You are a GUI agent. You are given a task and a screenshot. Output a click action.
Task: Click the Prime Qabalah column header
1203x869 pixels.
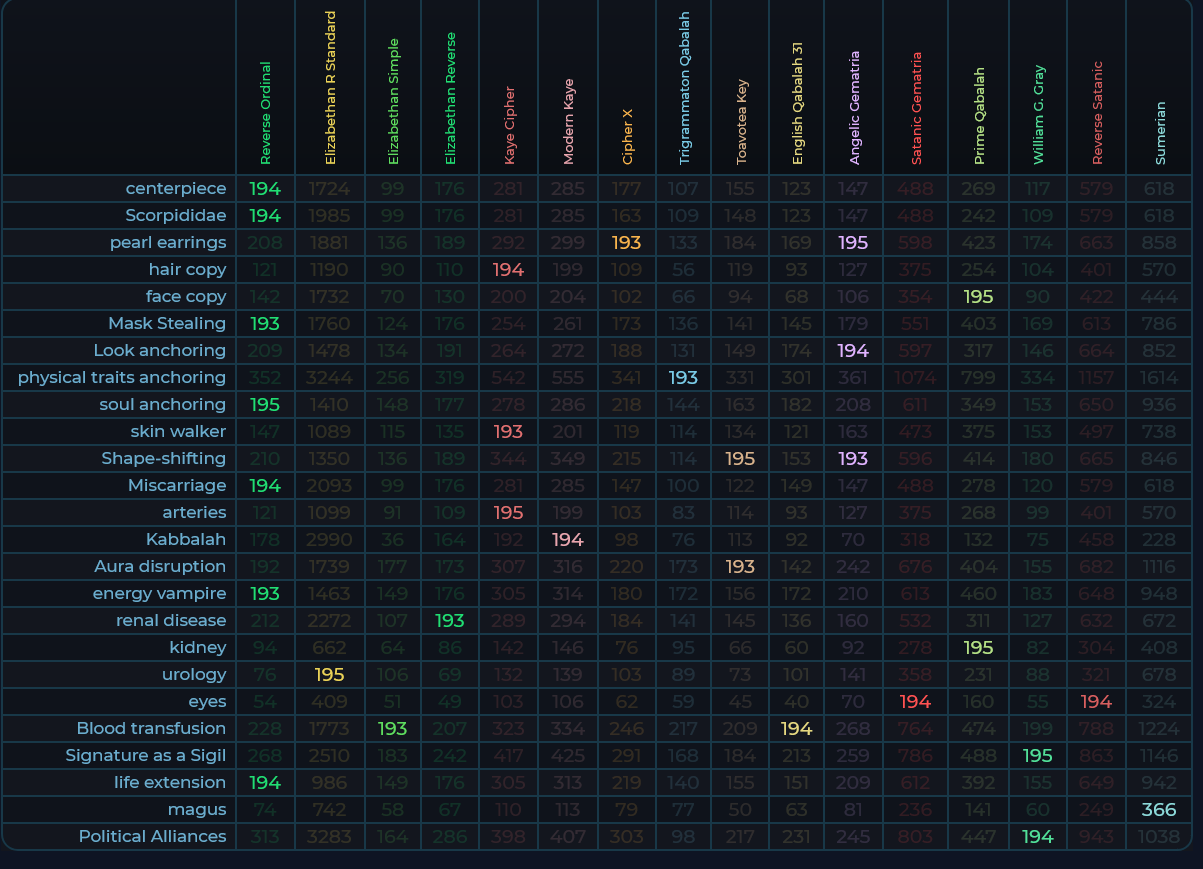[978, 116]
